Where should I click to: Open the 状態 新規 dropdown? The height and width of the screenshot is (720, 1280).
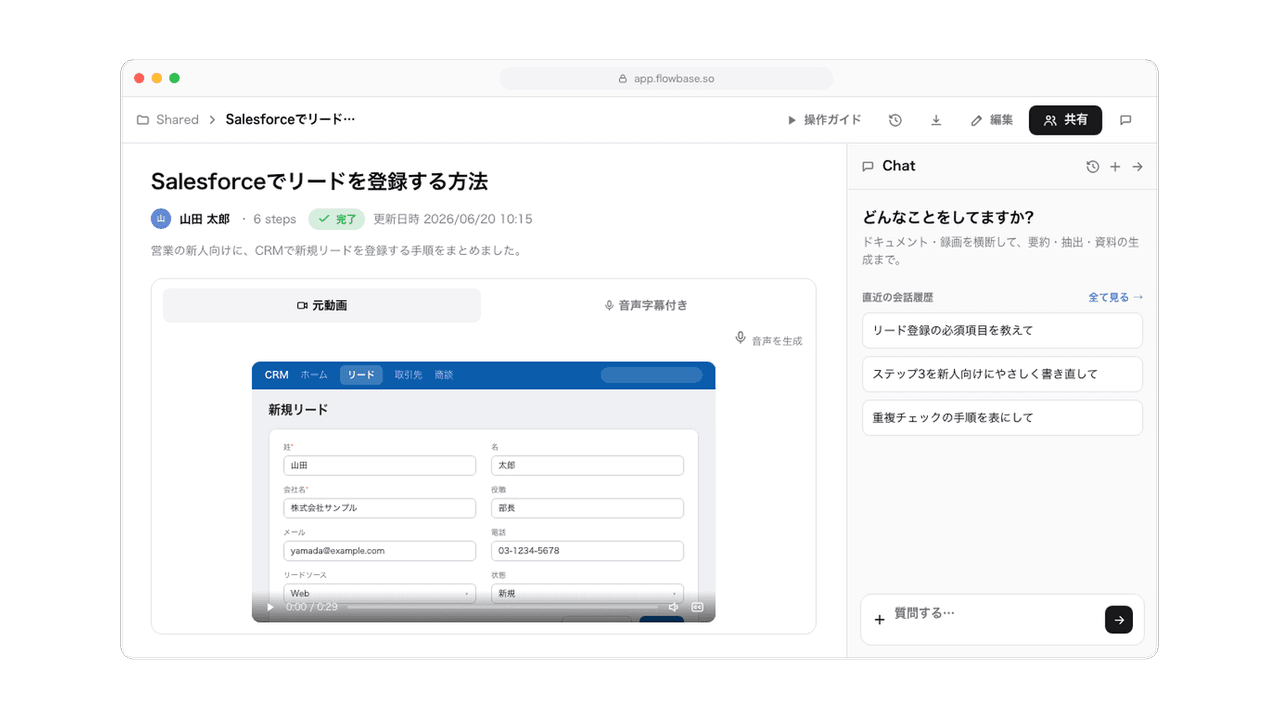click(587, 593)
